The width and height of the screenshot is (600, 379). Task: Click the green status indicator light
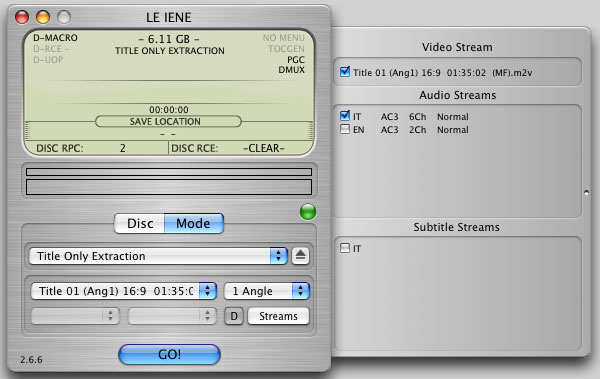click(x=308, y=212)
